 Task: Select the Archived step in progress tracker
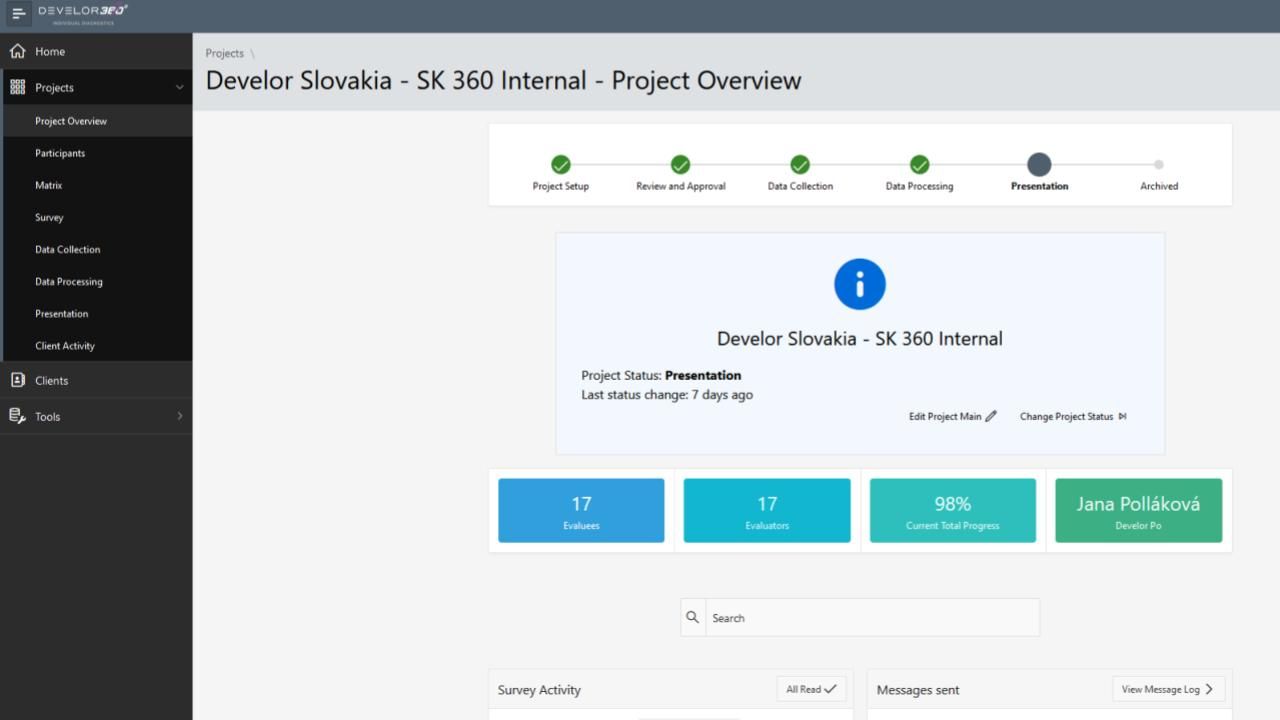(x=1158, y=165)
